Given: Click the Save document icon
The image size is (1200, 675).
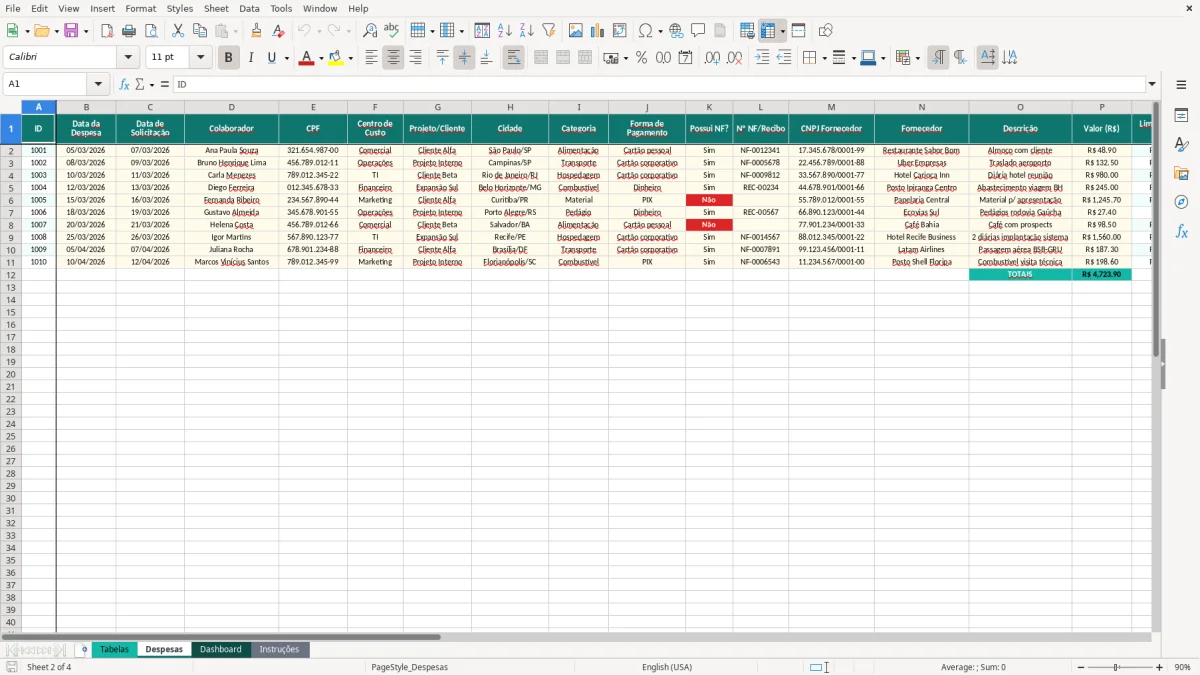Looking at the screenshot, I should (70, 31).
